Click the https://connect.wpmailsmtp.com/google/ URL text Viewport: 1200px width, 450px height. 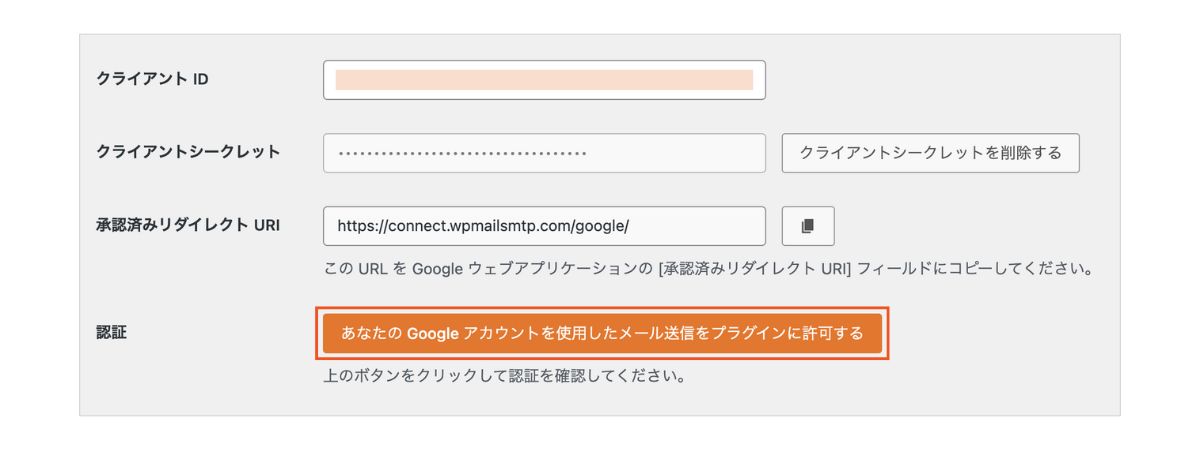tap(483, 226)
